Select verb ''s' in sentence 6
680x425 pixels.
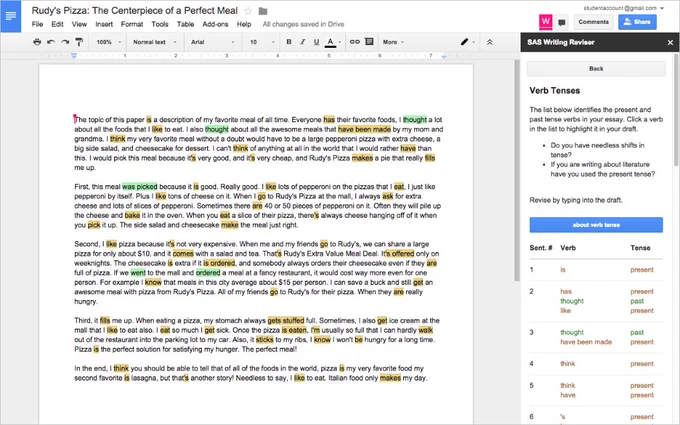click(562, 417)
